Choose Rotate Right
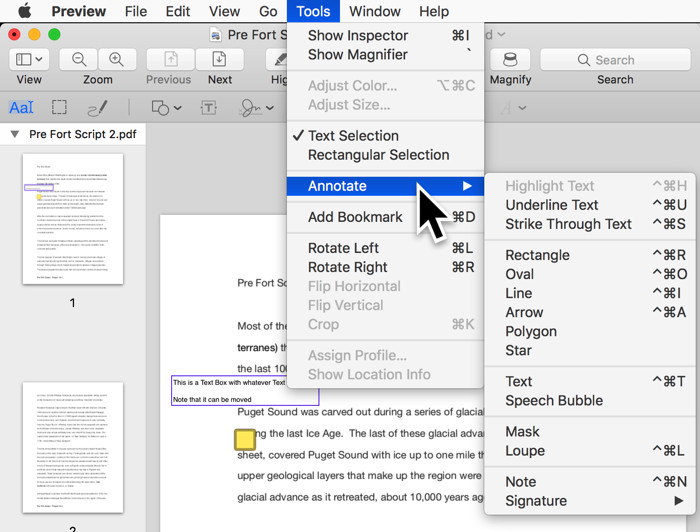 385,267
